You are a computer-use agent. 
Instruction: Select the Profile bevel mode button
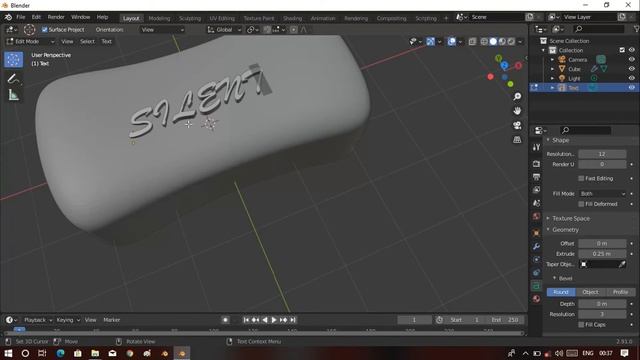tap(620, 292)
